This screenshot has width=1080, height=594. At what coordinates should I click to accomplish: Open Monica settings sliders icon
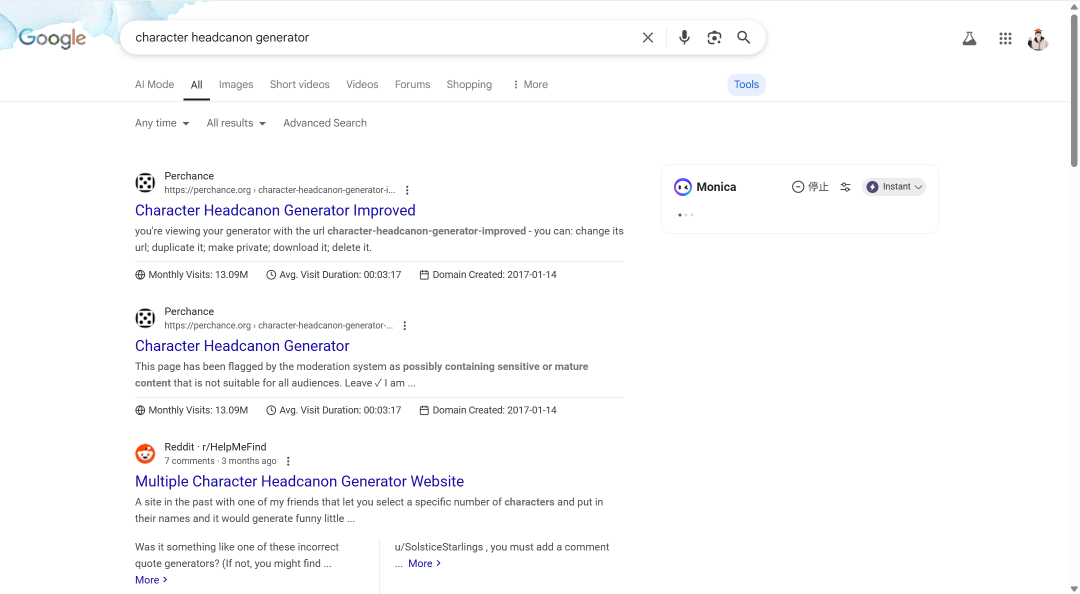click(845, 187)
